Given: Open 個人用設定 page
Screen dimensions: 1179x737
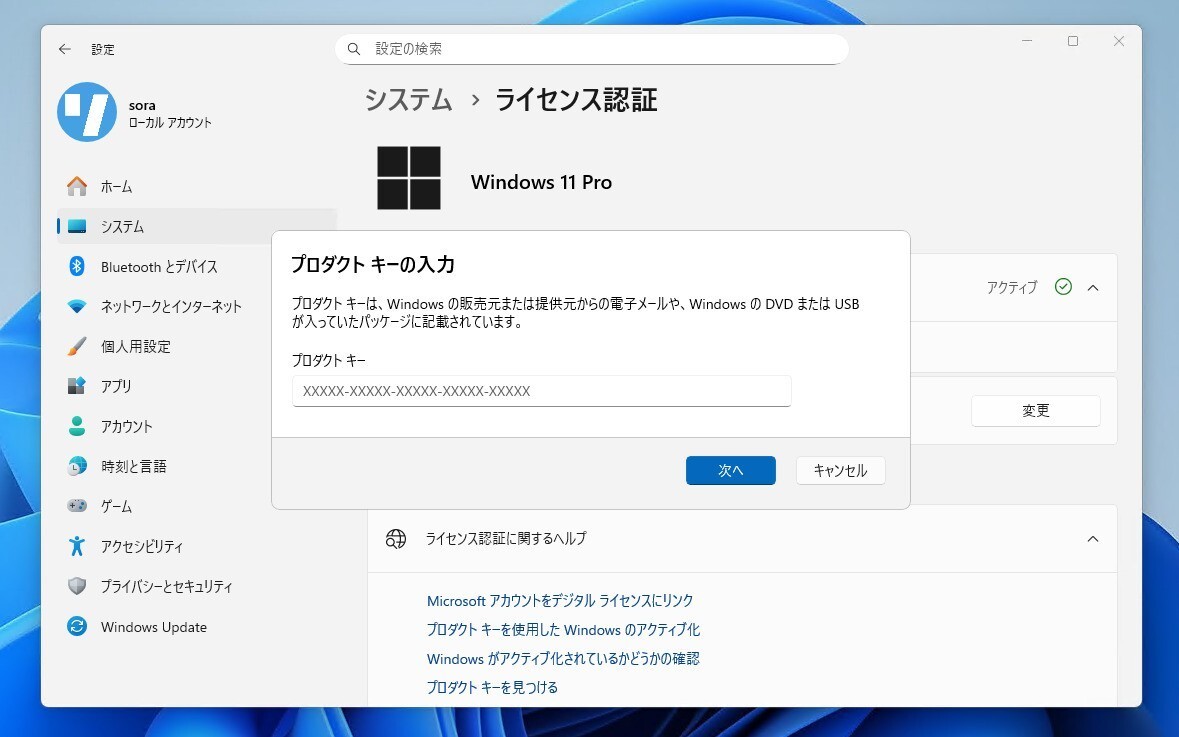Looking at the screenshot, I should tap(197, 346).
